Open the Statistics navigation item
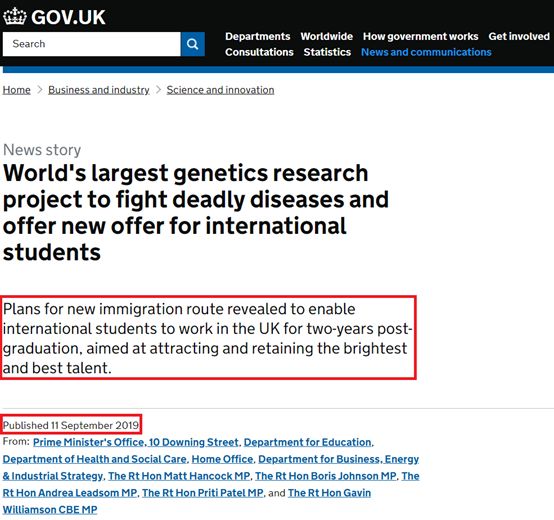This screenshot has height=520, width=554. 327,52
